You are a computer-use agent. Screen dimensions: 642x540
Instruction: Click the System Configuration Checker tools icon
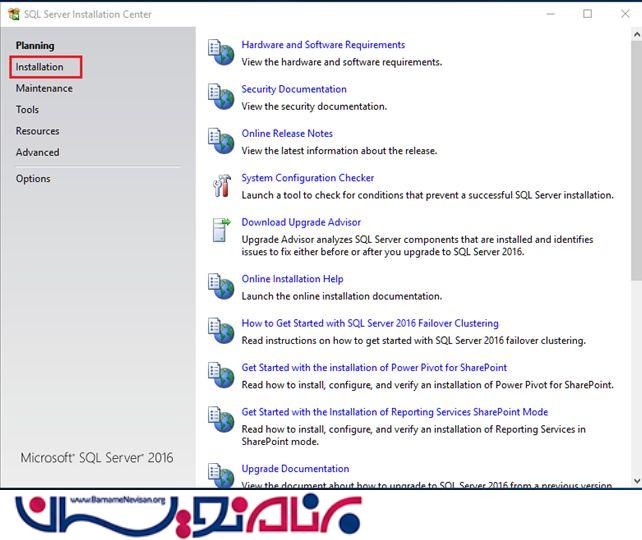point(220,185)
